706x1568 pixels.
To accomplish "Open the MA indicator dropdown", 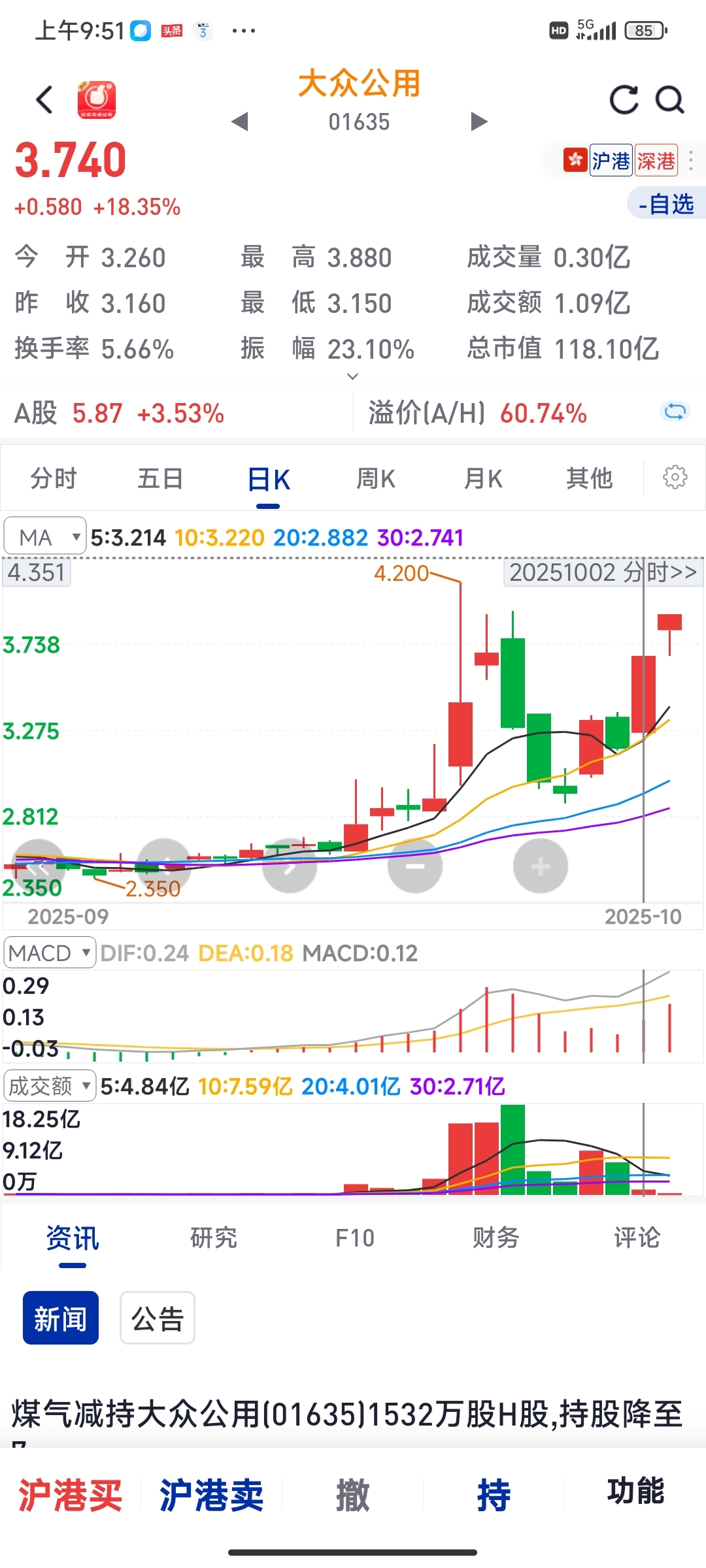I will coord(44,537).
